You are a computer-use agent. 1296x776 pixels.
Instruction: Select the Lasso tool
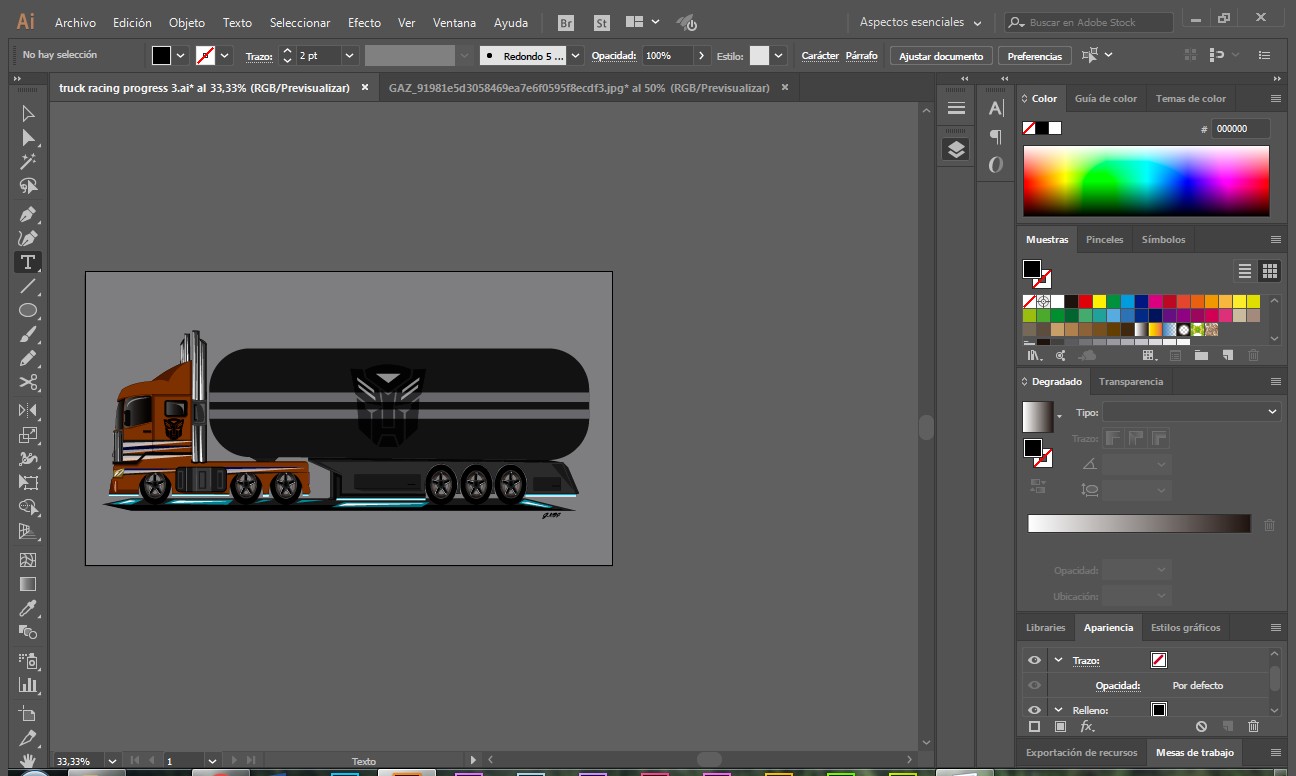(28, 186)
